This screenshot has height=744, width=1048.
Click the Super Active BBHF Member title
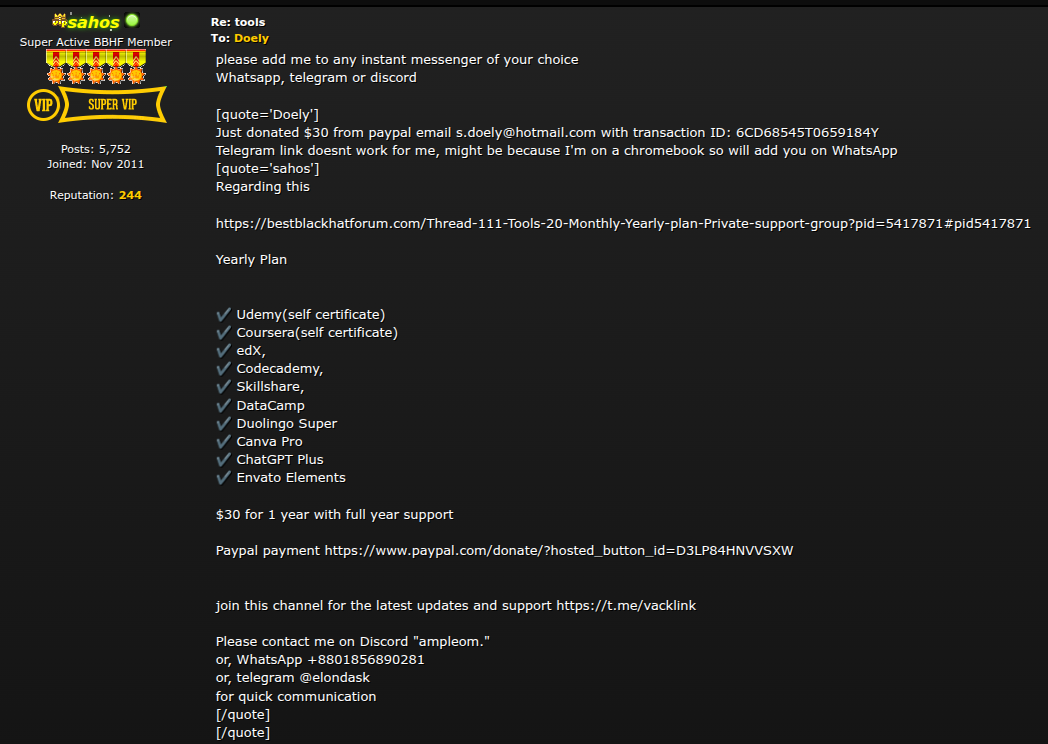pyautogui.click(x=96, y=42)
